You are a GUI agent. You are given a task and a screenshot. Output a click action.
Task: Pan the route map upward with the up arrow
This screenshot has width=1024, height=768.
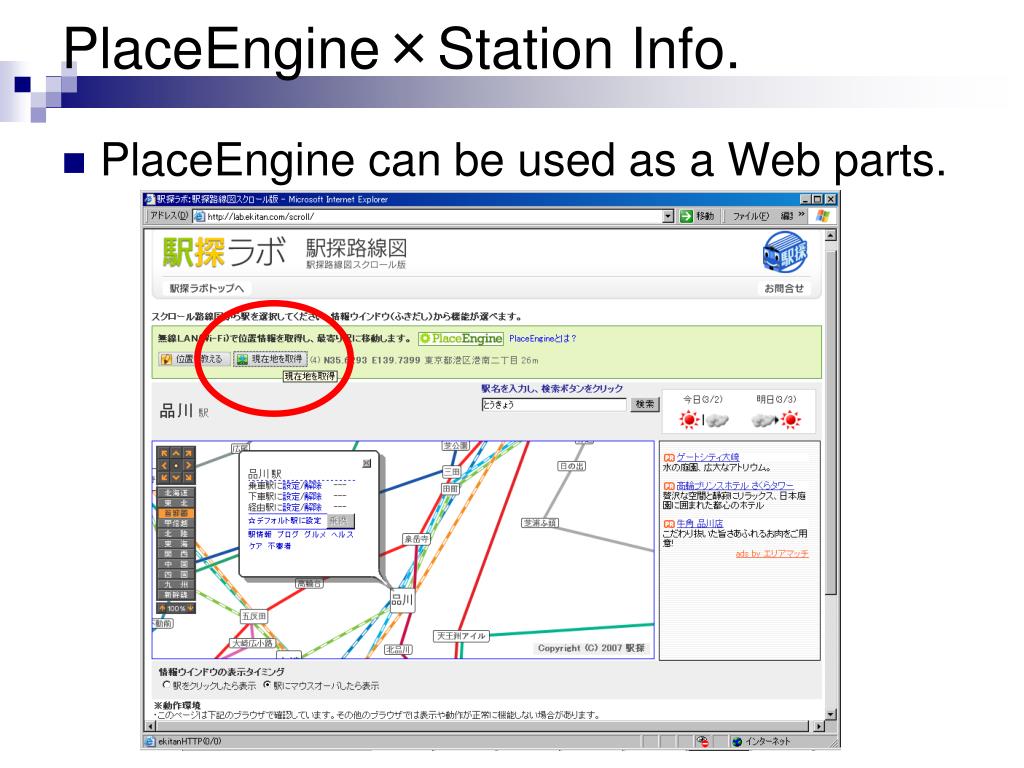pos(176,453)
